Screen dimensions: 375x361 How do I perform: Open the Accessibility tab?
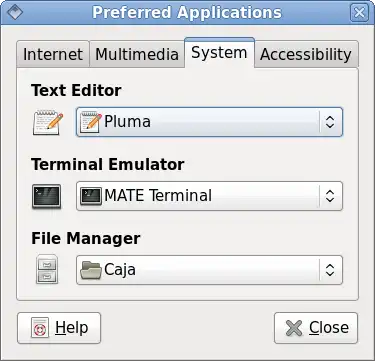point(306,54)
